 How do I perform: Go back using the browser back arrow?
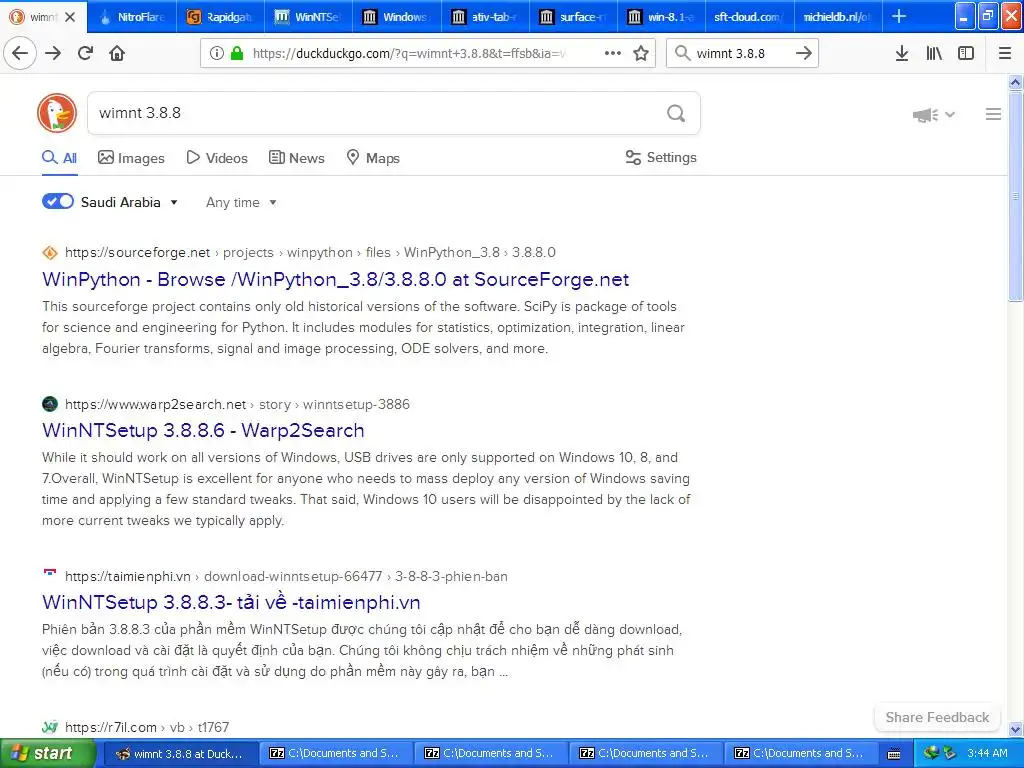(x=20, y=53)
